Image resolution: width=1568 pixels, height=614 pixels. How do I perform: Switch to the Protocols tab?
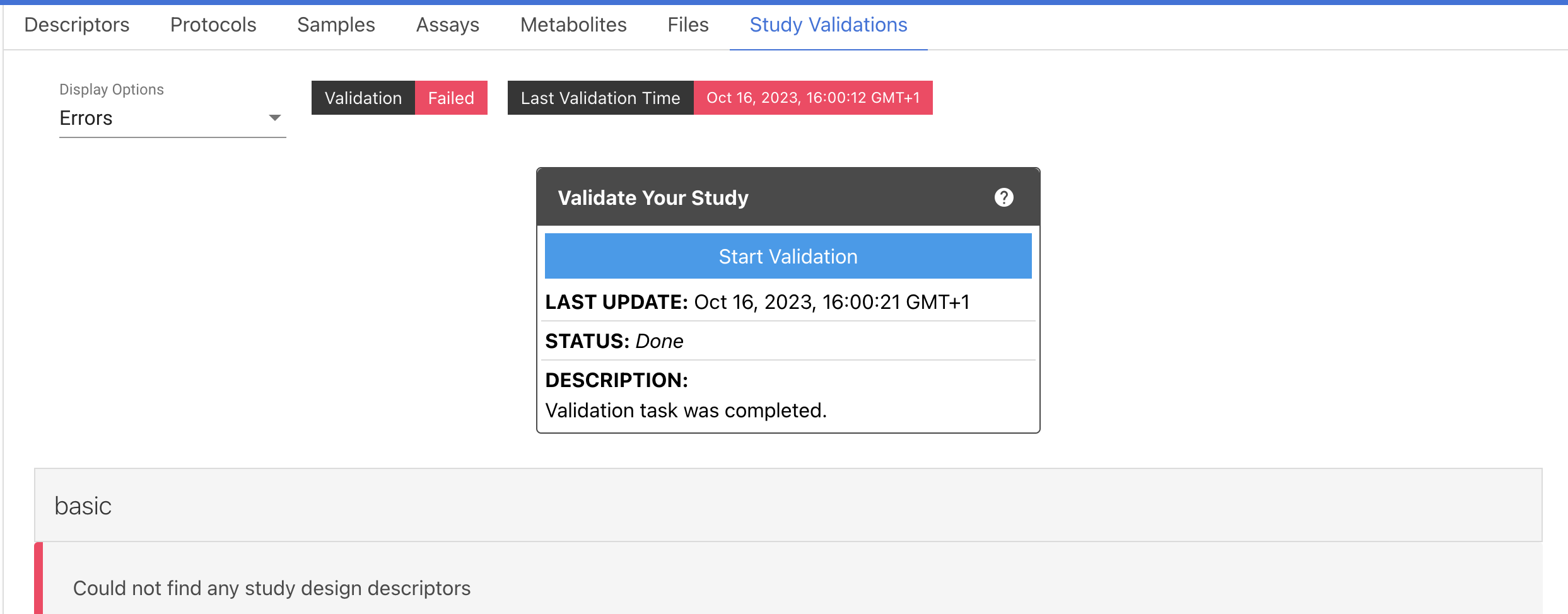[213, 25]
